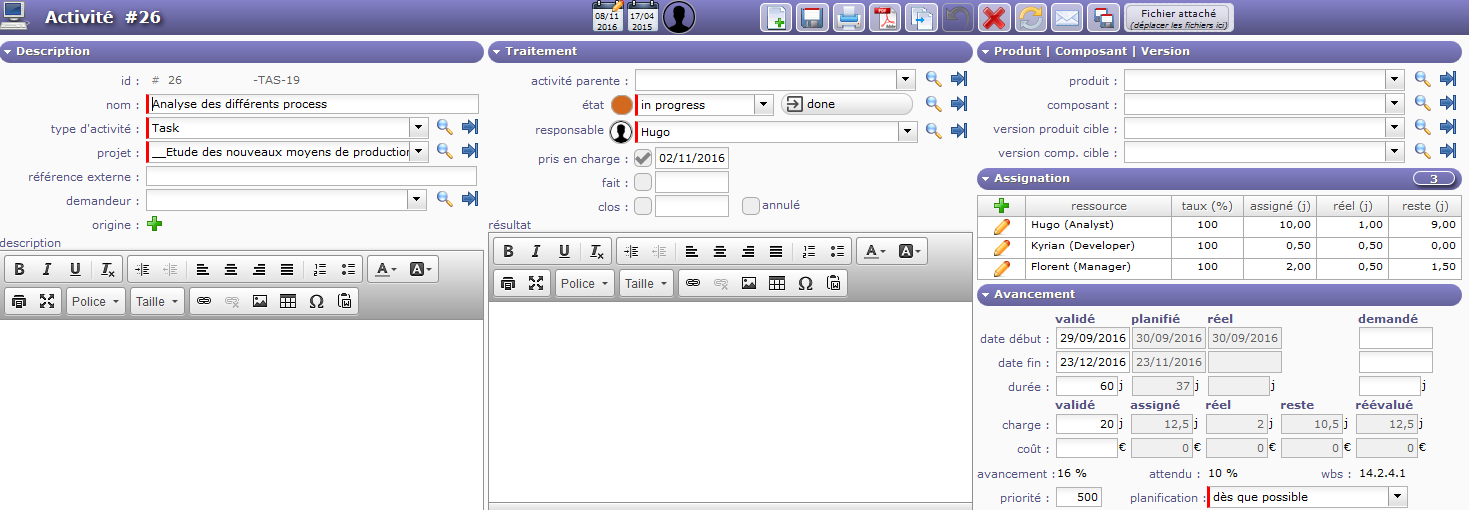Open the 'planification' dropdown
Screen dimensions: 1469x510
point(1397,497)
